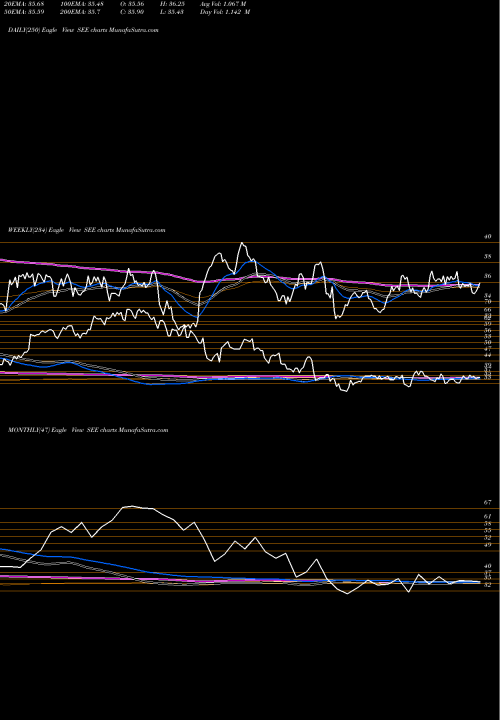Click the 40 price label on monthly axis
Viewport: 500px width, 720px height.
point(488,566)
